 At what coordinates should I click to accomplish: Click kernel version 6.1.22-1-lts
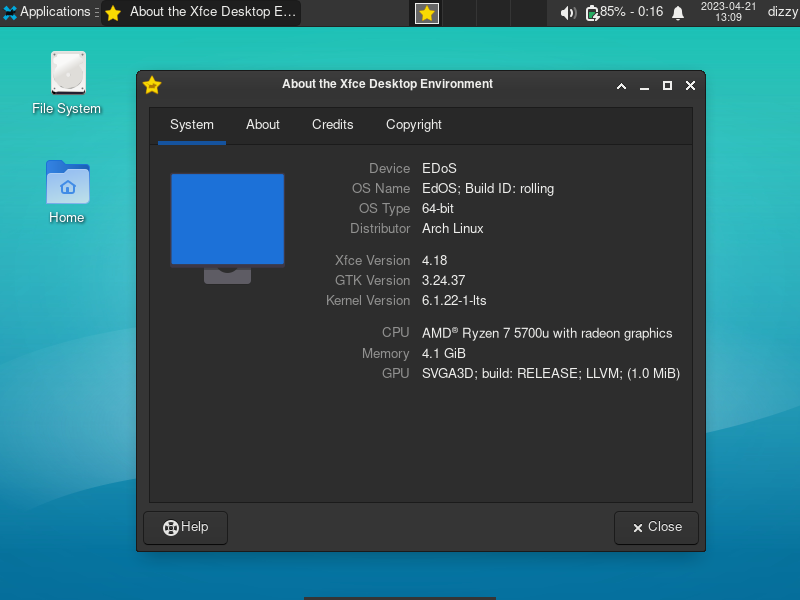pyautogui.click(x=454, y=301)
